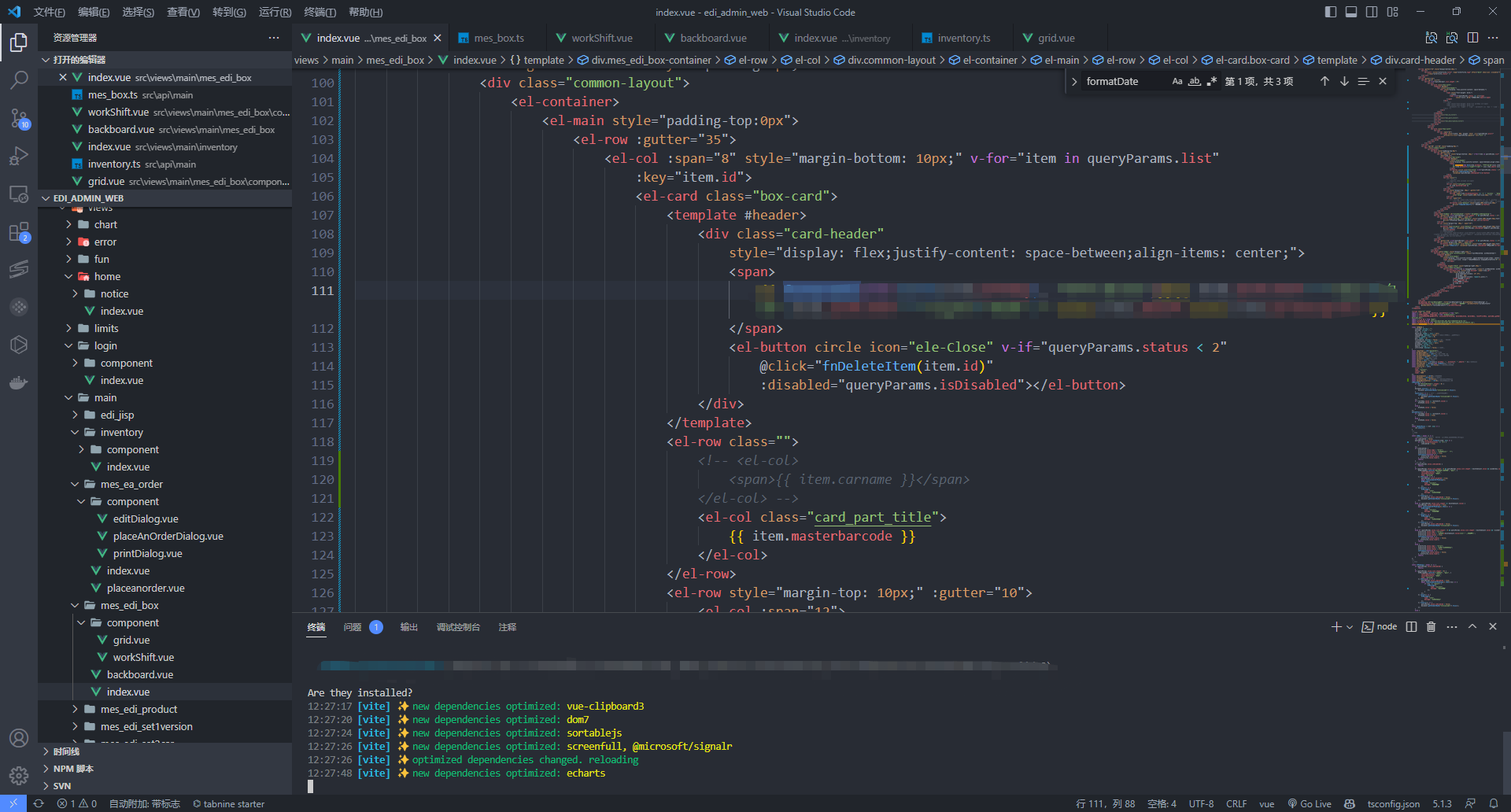Viewport: 1511px width, 812px height.
Task: Open the 文件(F) menu
Action: (x=50, y=12)
